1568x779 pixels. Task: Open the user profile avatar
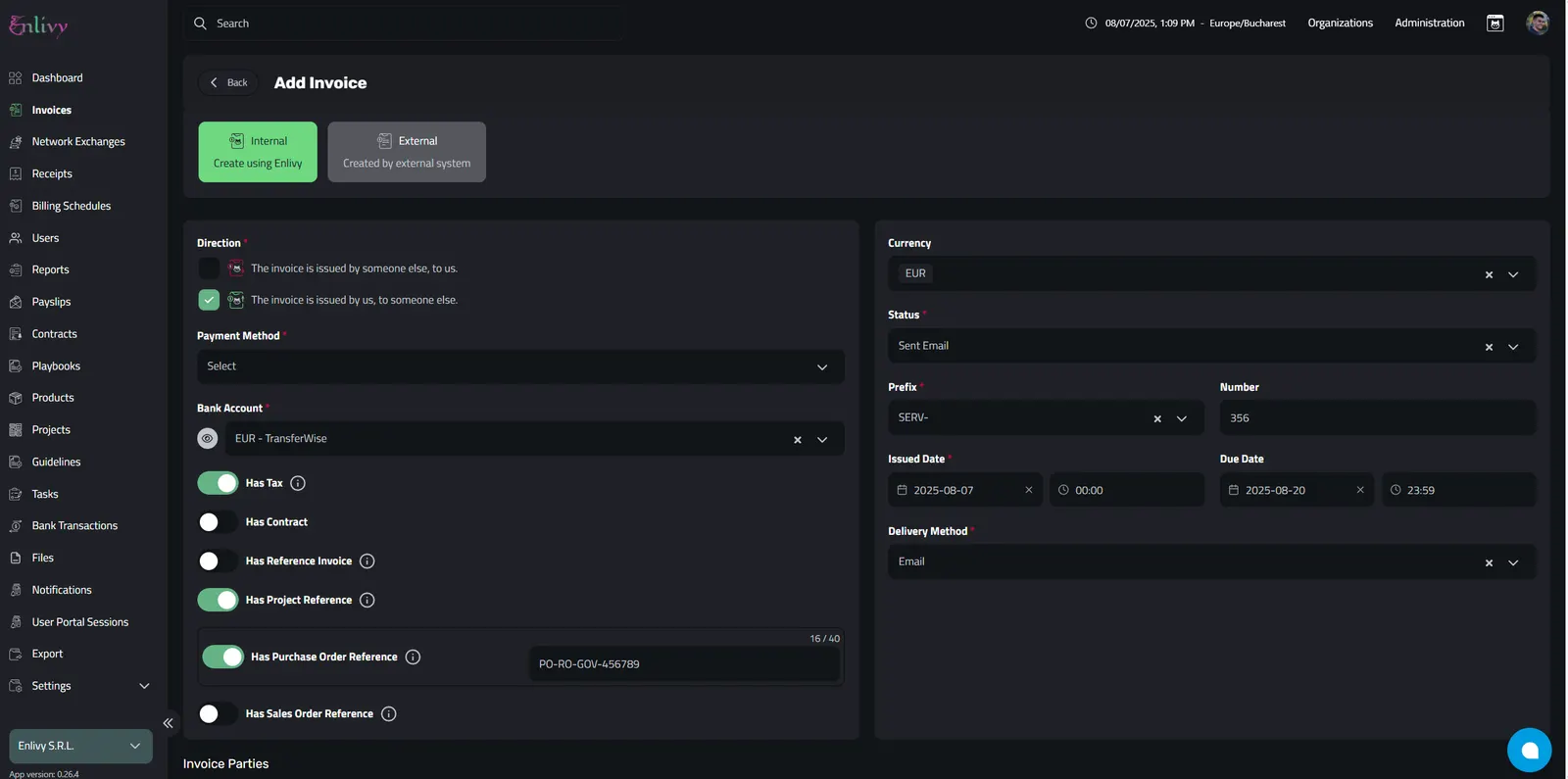[x=1537, y=24]
